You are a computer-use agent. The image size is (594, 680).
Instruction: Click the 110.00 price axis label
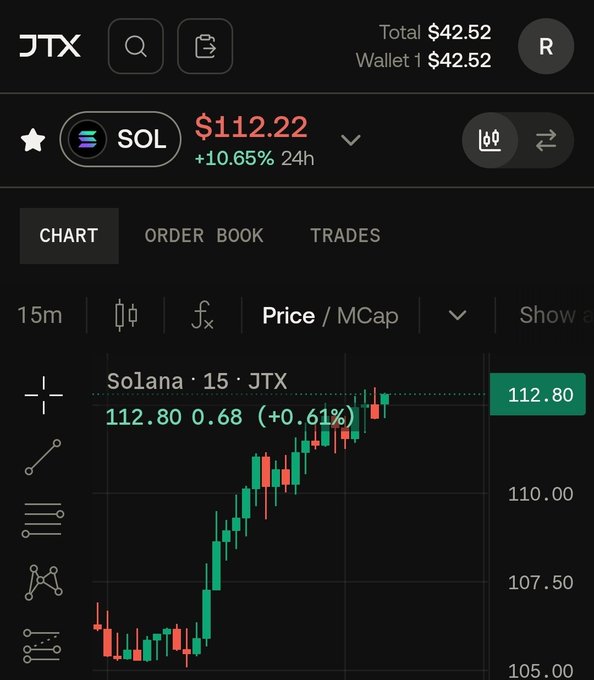coord(540,494)
